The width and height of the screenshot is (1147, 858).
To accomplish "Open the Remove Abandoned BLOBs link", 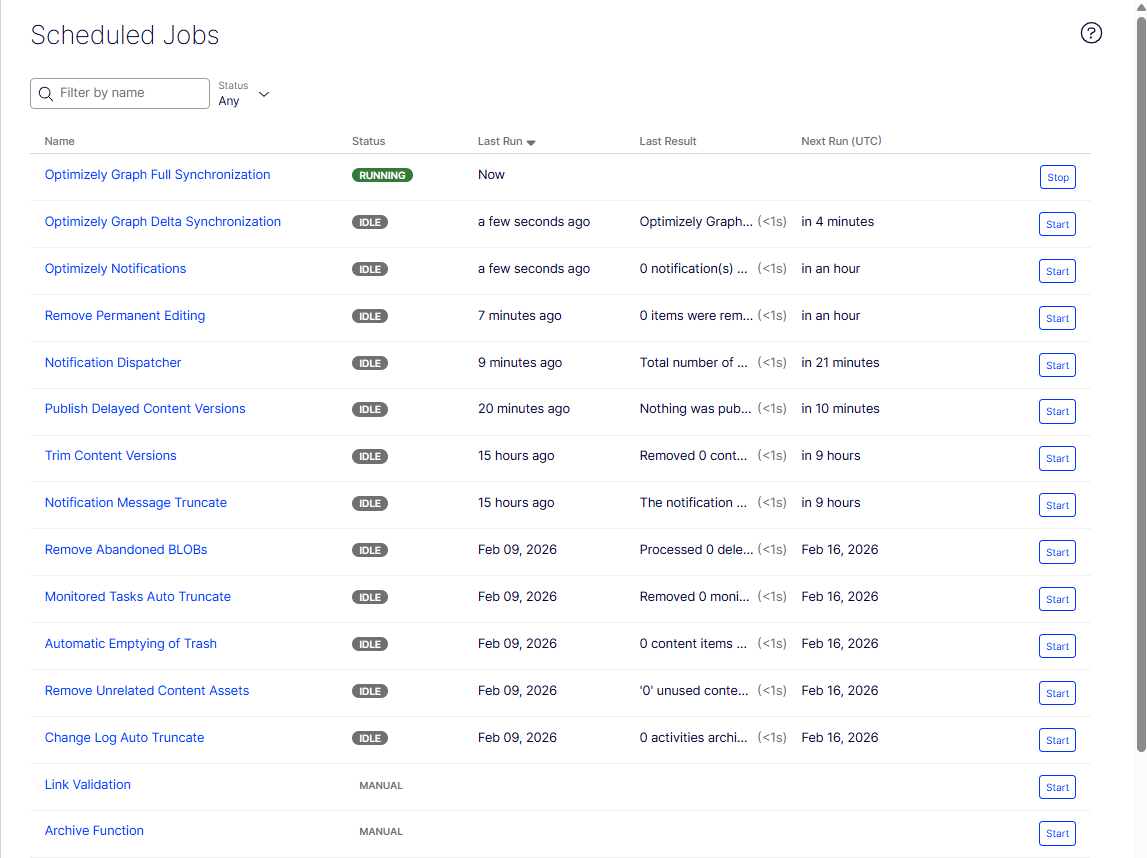I will (x=126, y=549).
